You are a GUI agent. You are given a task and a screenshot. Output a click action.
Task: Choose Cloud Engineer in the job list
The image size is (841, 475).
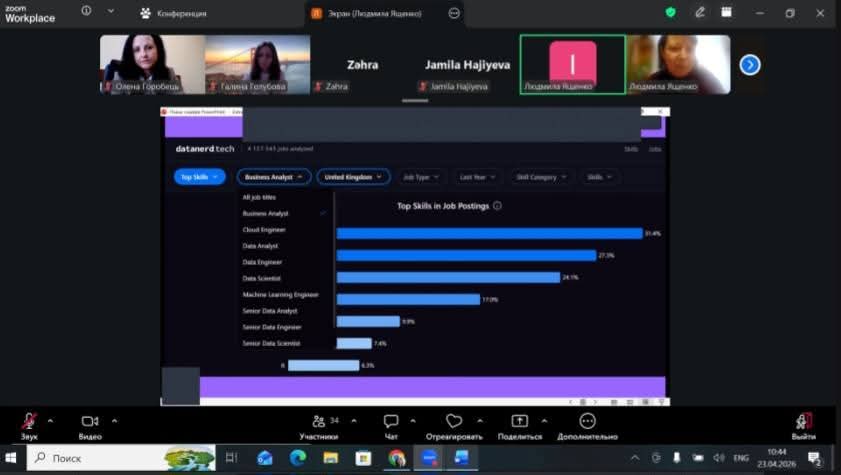(x=264, y=230)
